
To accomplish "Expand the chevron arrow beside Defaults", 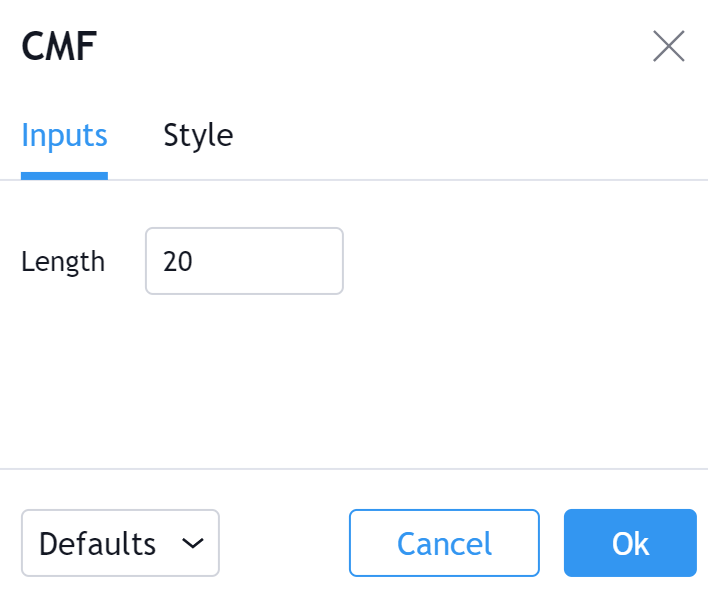I will coord(193,543).
